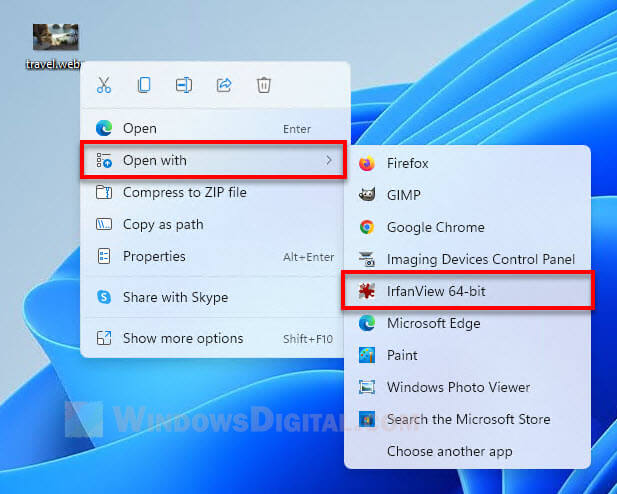Screen dimensions: 617x494
Task: Click the Show more options icon
Action: (104, 338)
